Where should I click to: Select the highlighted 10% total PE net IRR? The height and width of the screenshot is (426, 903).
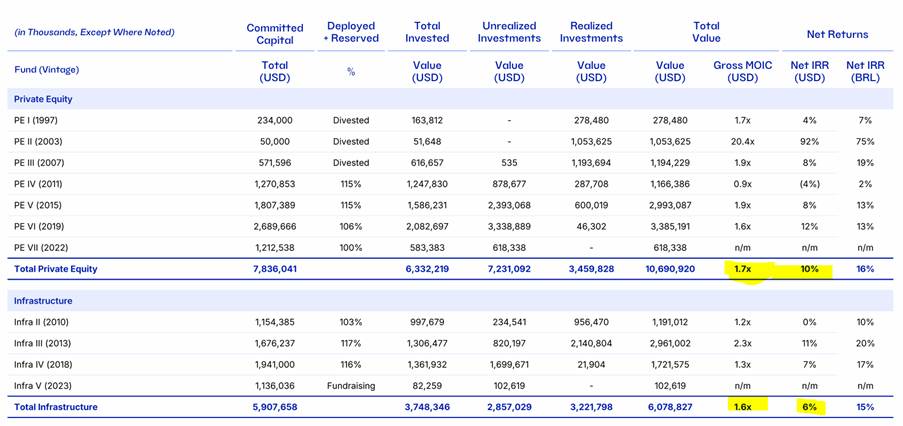[809, 269]
